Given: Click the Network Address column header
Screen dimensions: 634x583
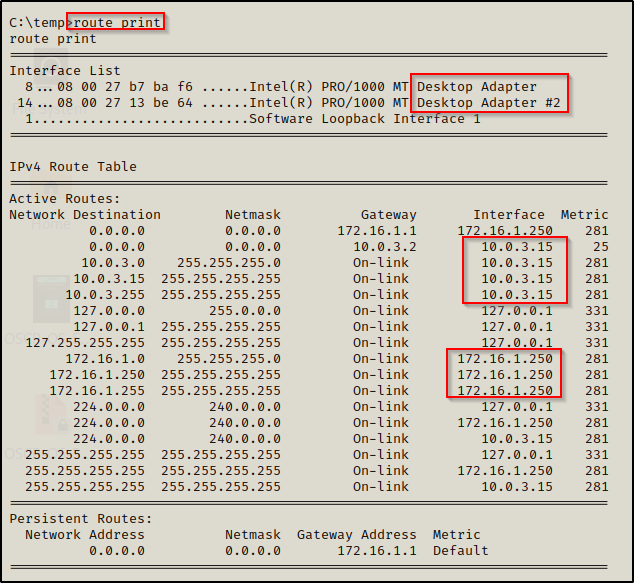Looking at the screenshot, I should 85,535.
